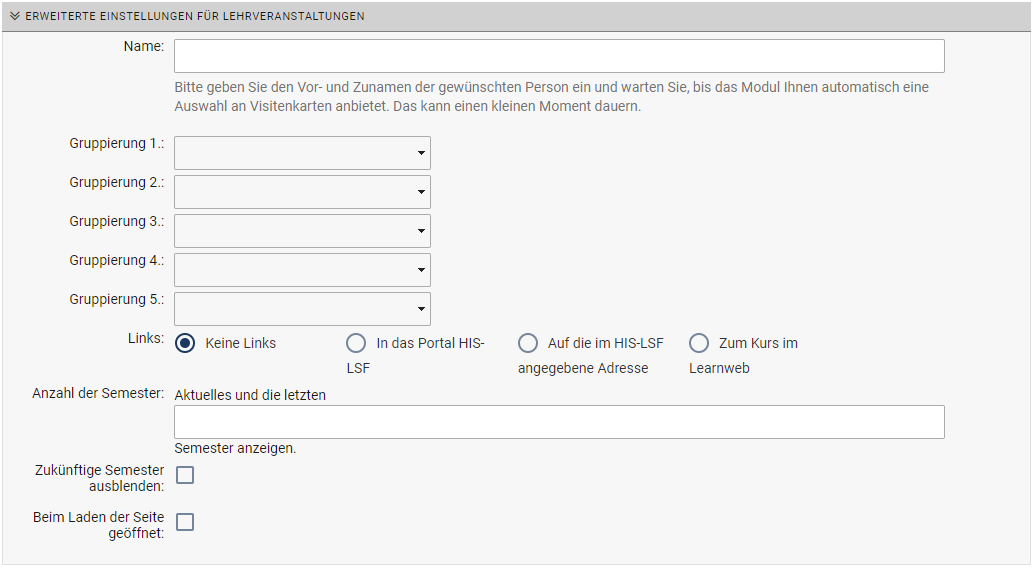Pick the 'Zum Kurs im Learnweb' radio button
Image resolution: width=1034 pixels, height=567 pixels.
[699, 343]
